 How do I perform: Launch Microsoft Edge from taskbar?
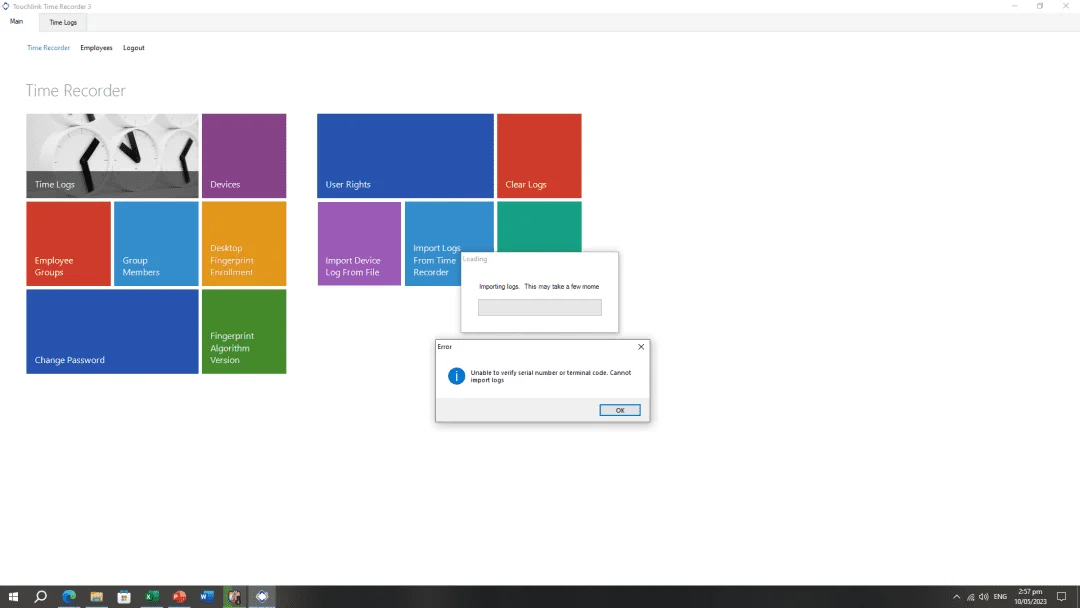click(x=69, y=596)
